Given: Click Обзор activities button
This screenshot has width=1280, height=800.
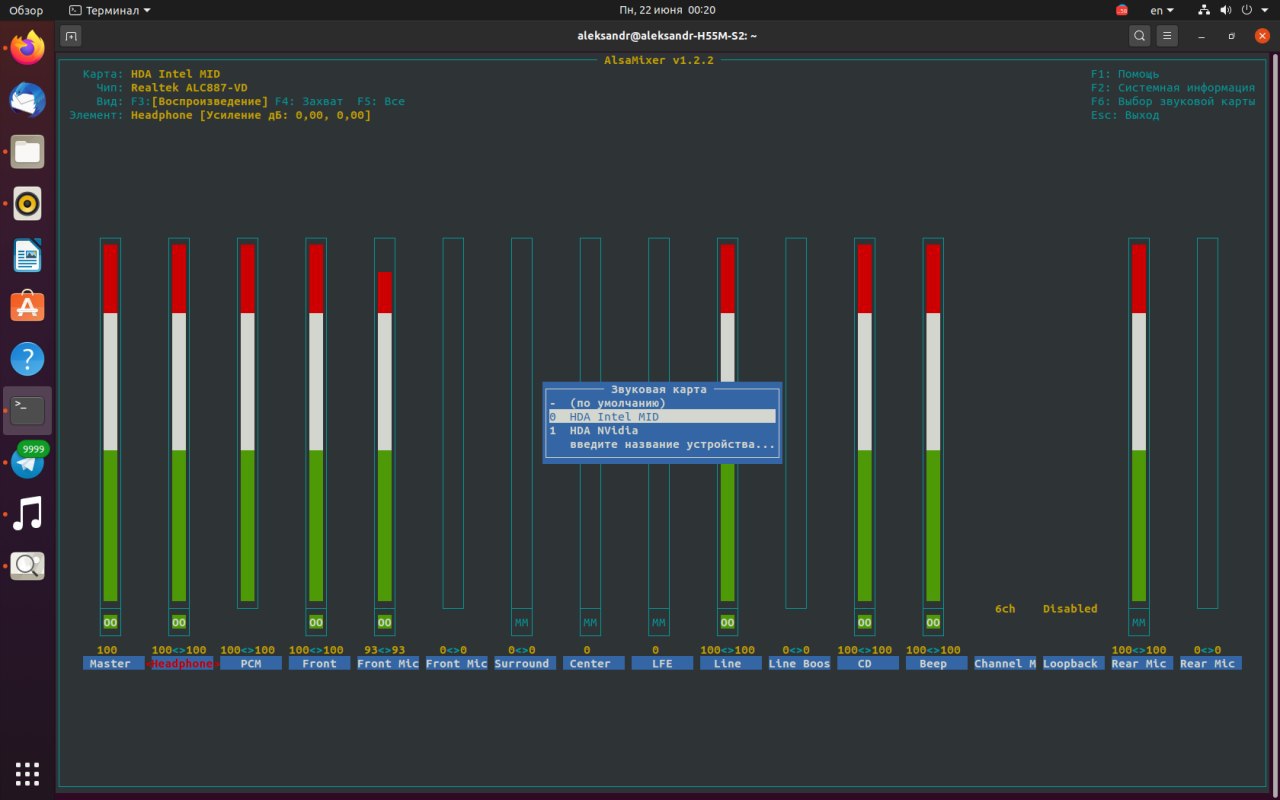Looking at the screenshot, I should point(26,10).
